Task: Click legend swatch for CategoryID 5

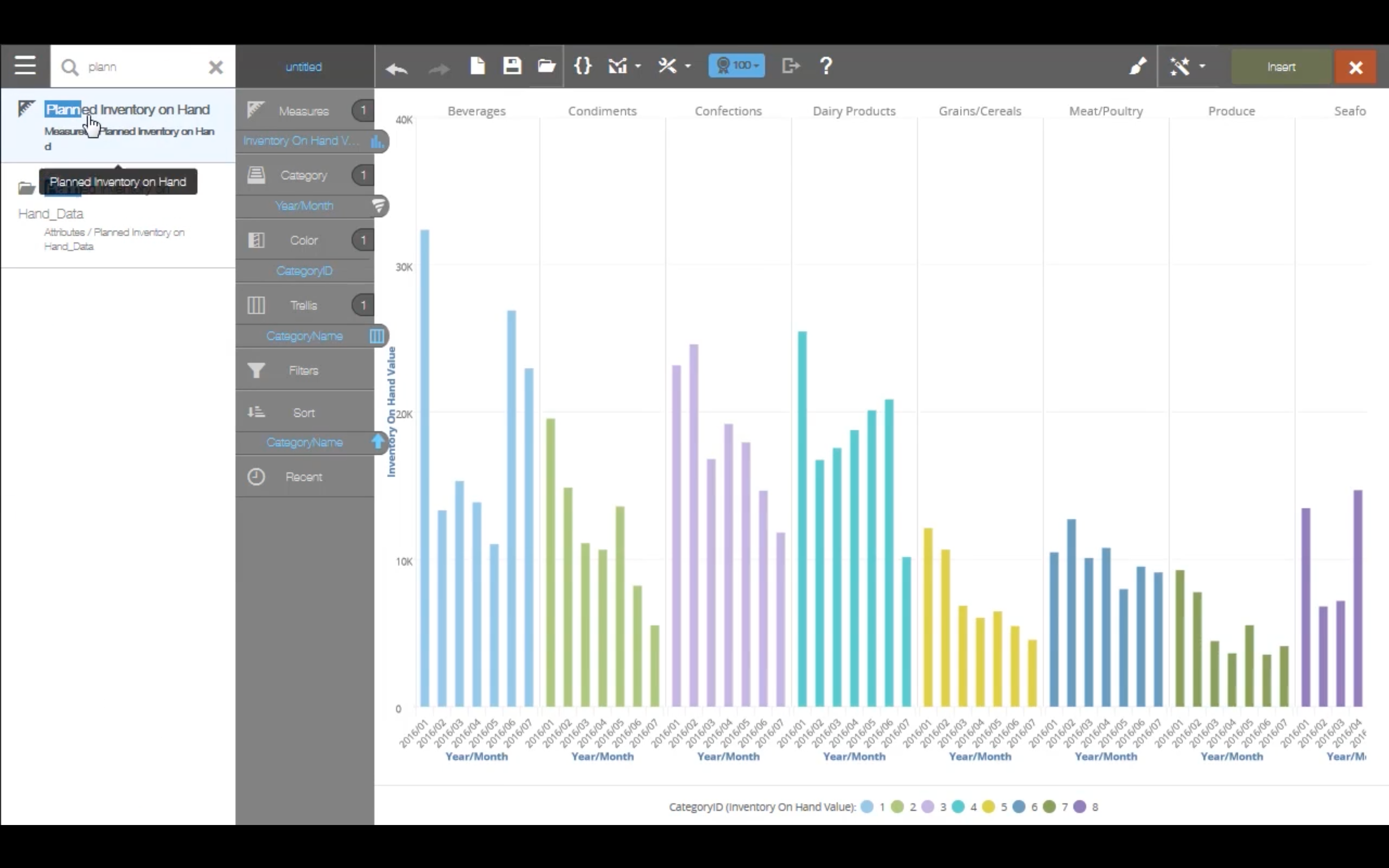Action: pyautogui.click(x=988, y=806)
